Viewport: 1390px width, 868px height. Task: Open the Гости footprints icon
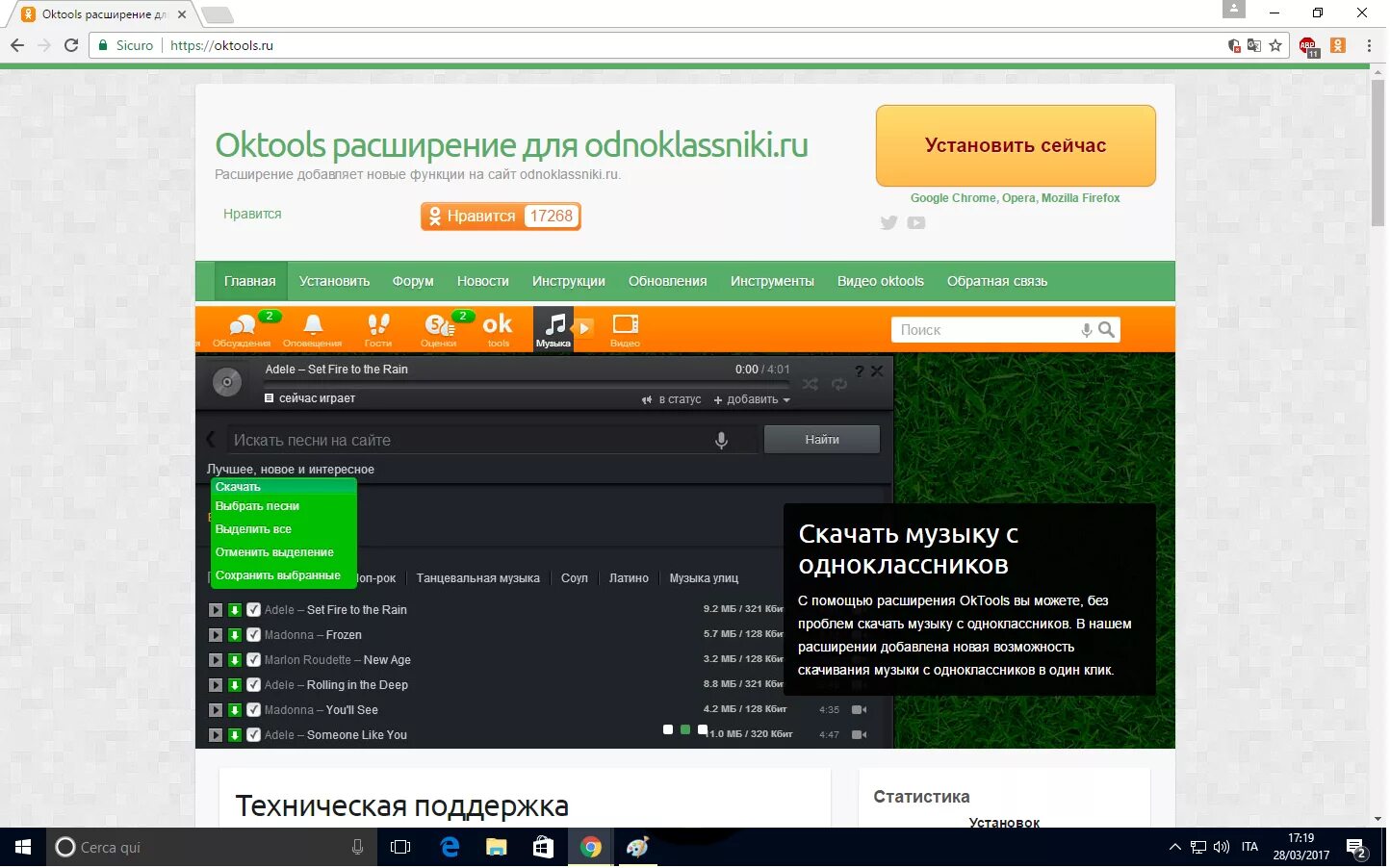coord(379,324)
